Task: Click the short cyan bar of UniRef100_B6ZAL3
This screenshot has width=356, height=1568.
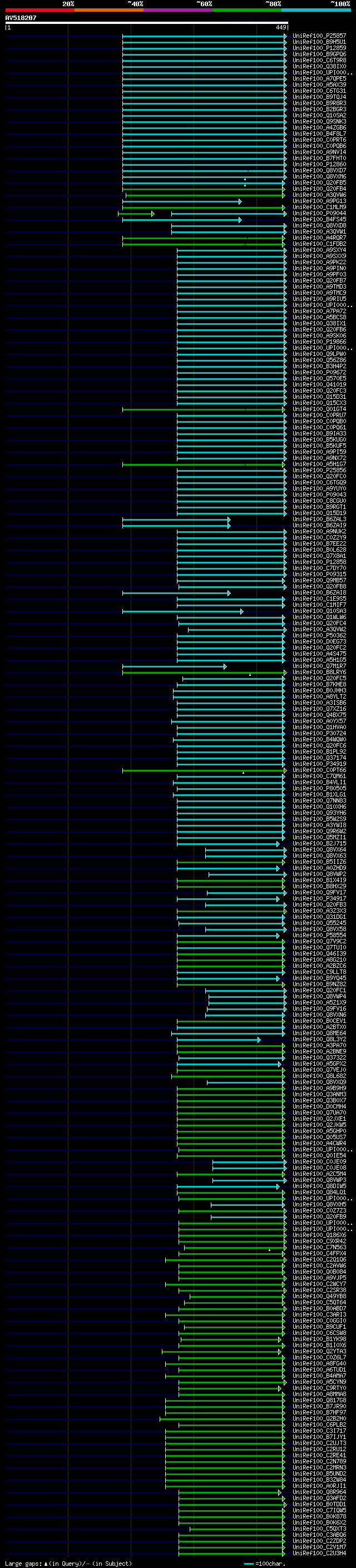Action: [x=176, y=519]
